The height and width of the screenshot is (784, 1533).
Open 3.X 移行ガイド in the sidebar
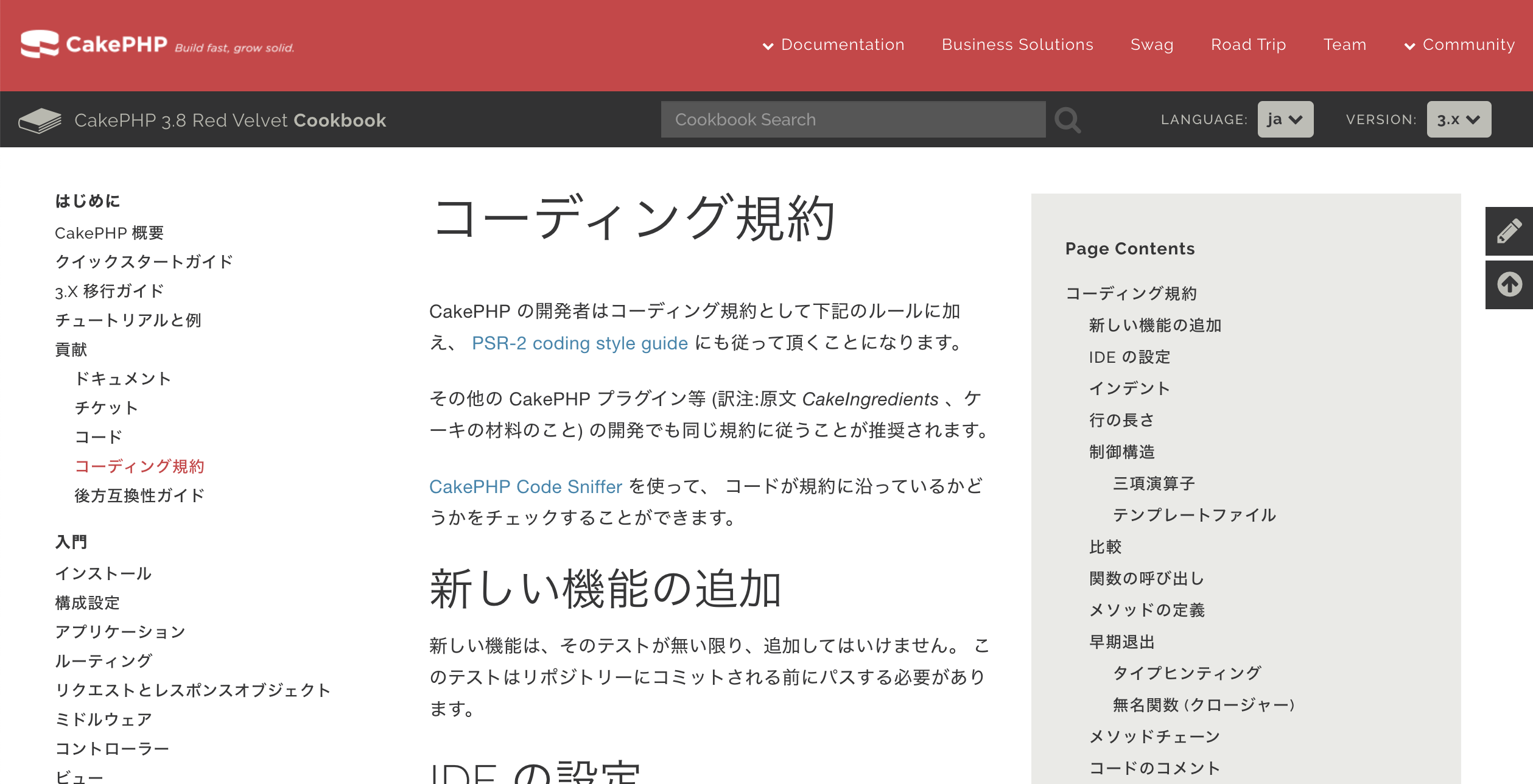[110, 291]
